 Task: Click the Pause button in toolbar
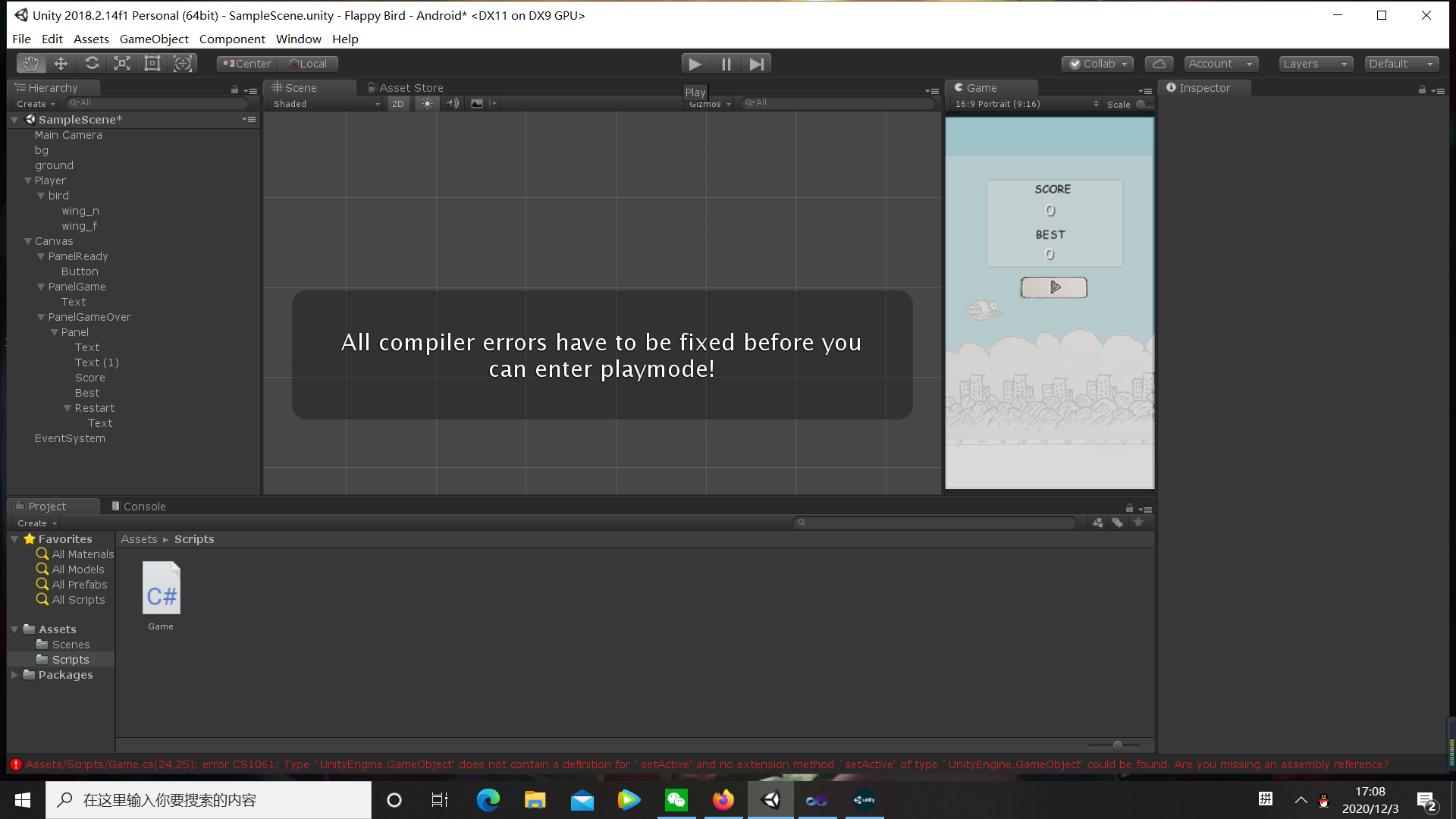tap(726, 63)
